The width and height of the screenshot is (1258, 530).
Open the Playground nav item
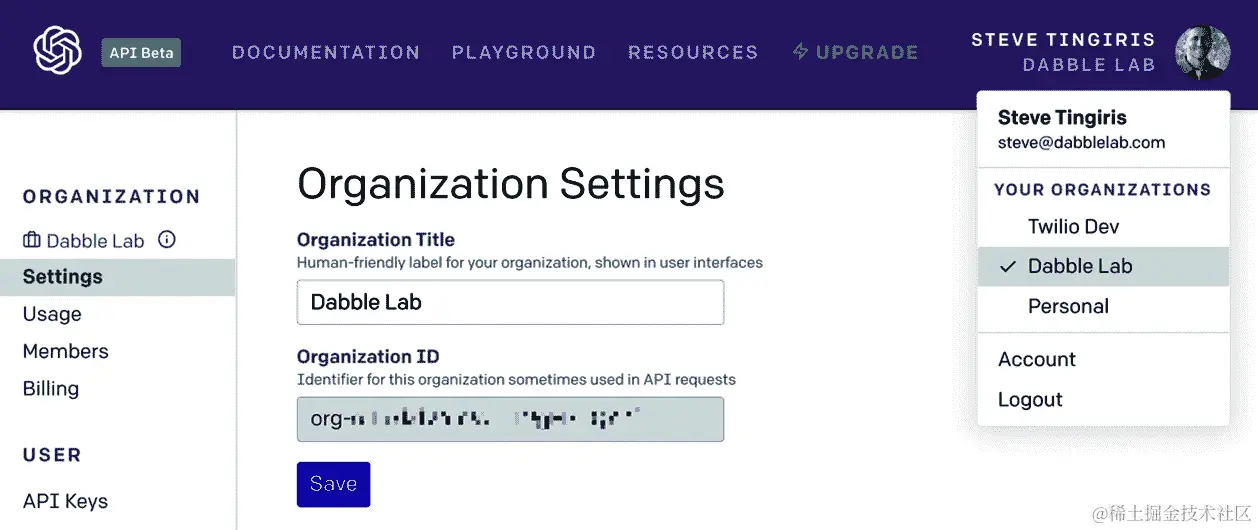pos(524,52)
